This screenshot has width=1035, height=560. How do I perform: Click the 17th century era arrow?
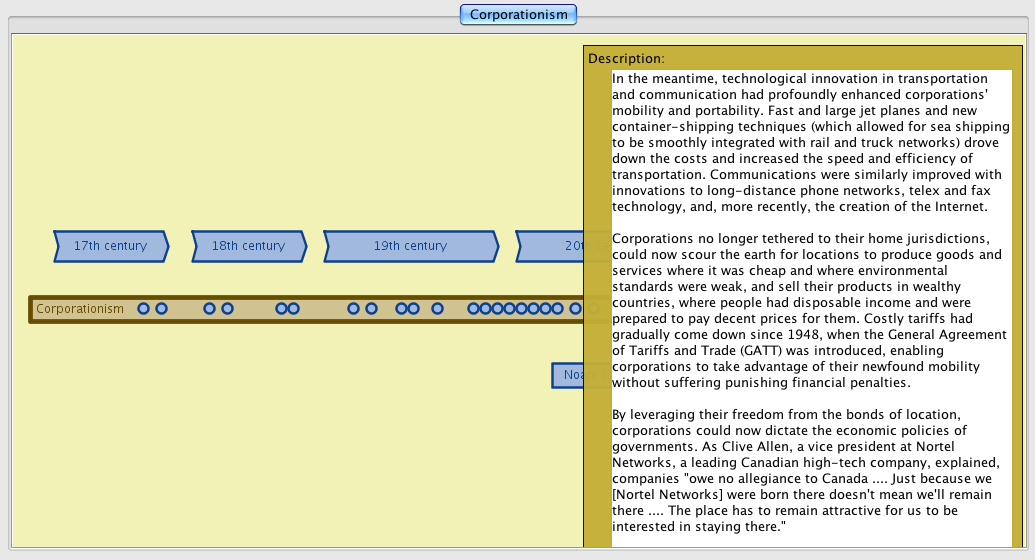click(110, 246)
